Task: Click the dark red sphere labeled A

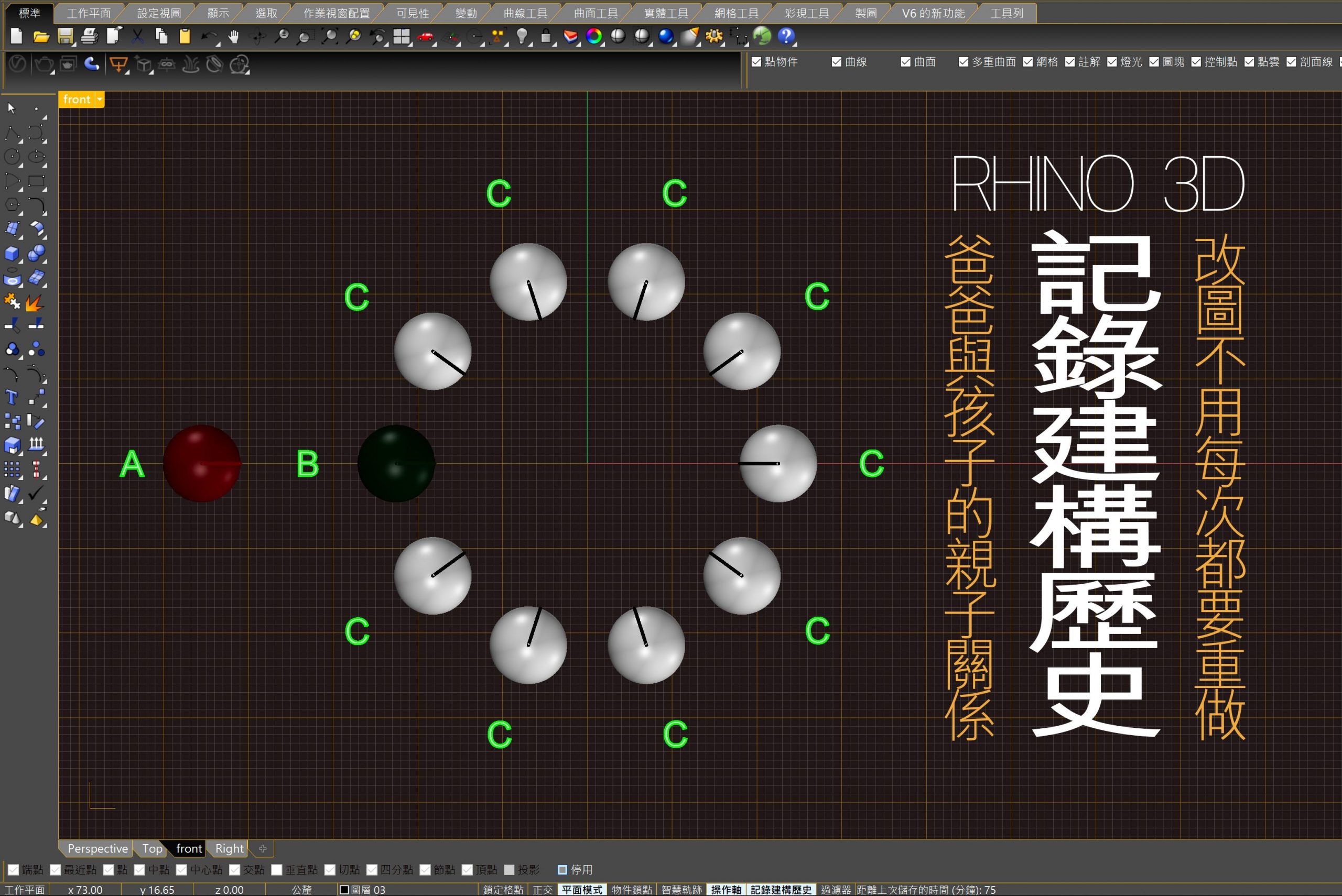Action: click(x=201, y=463)
